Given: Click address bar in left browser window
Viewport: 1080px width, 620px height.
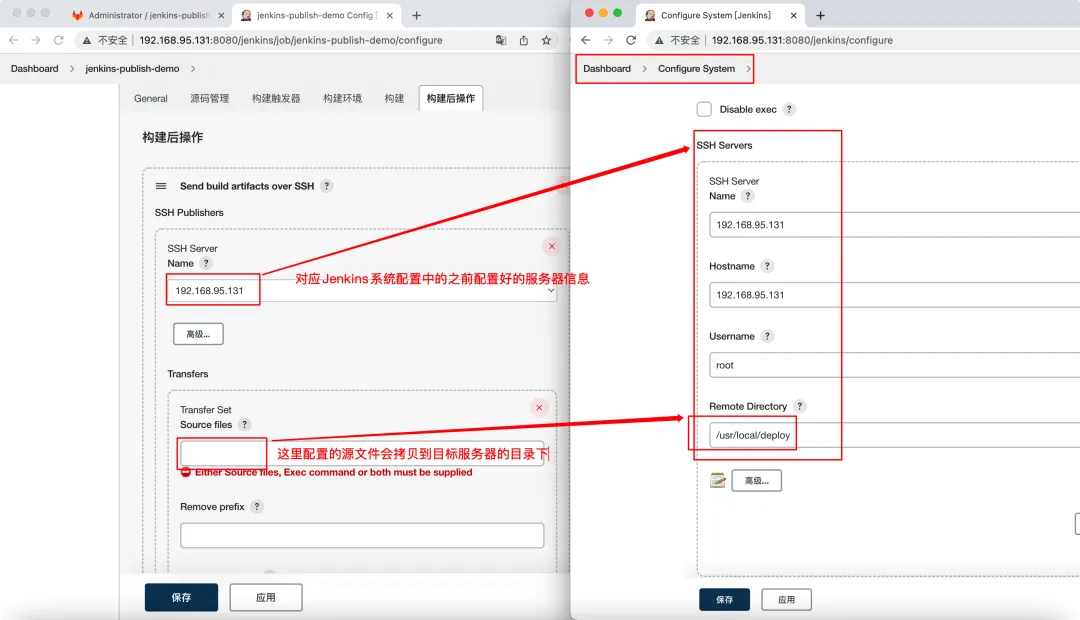Looking at the screenshot, I should [291, 40].
